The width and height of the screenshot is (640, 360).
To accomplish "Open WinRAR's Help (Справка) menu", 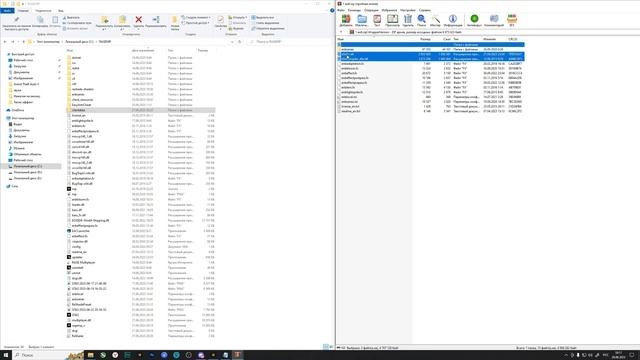I will pyautogui.click(x=425, y=10).
